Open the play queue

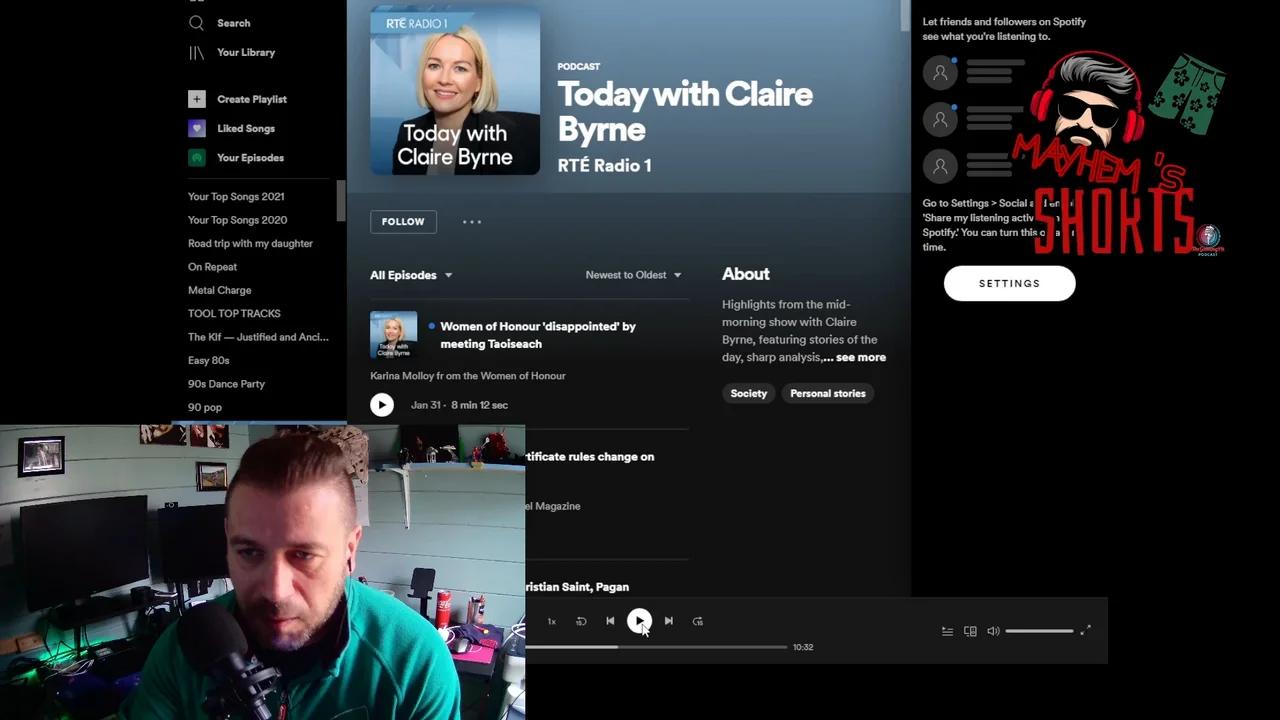[x=947, y=631]
